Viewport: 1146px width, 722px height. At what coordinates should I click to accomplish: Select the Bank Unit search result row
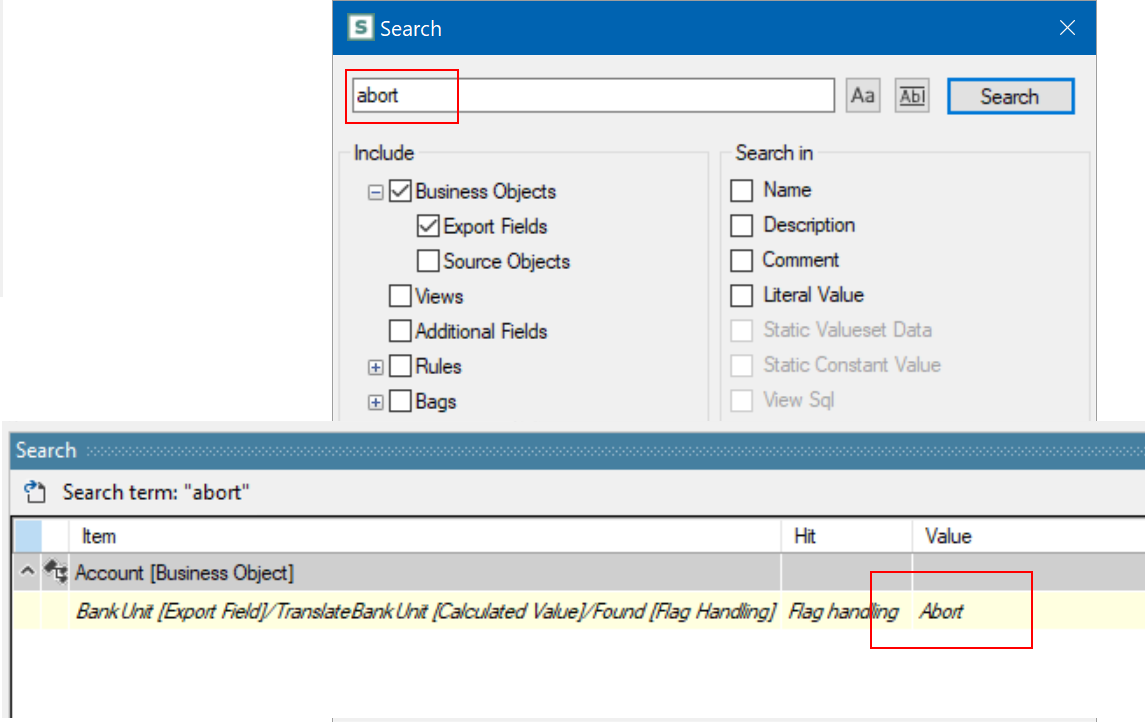tap(400, 611)
